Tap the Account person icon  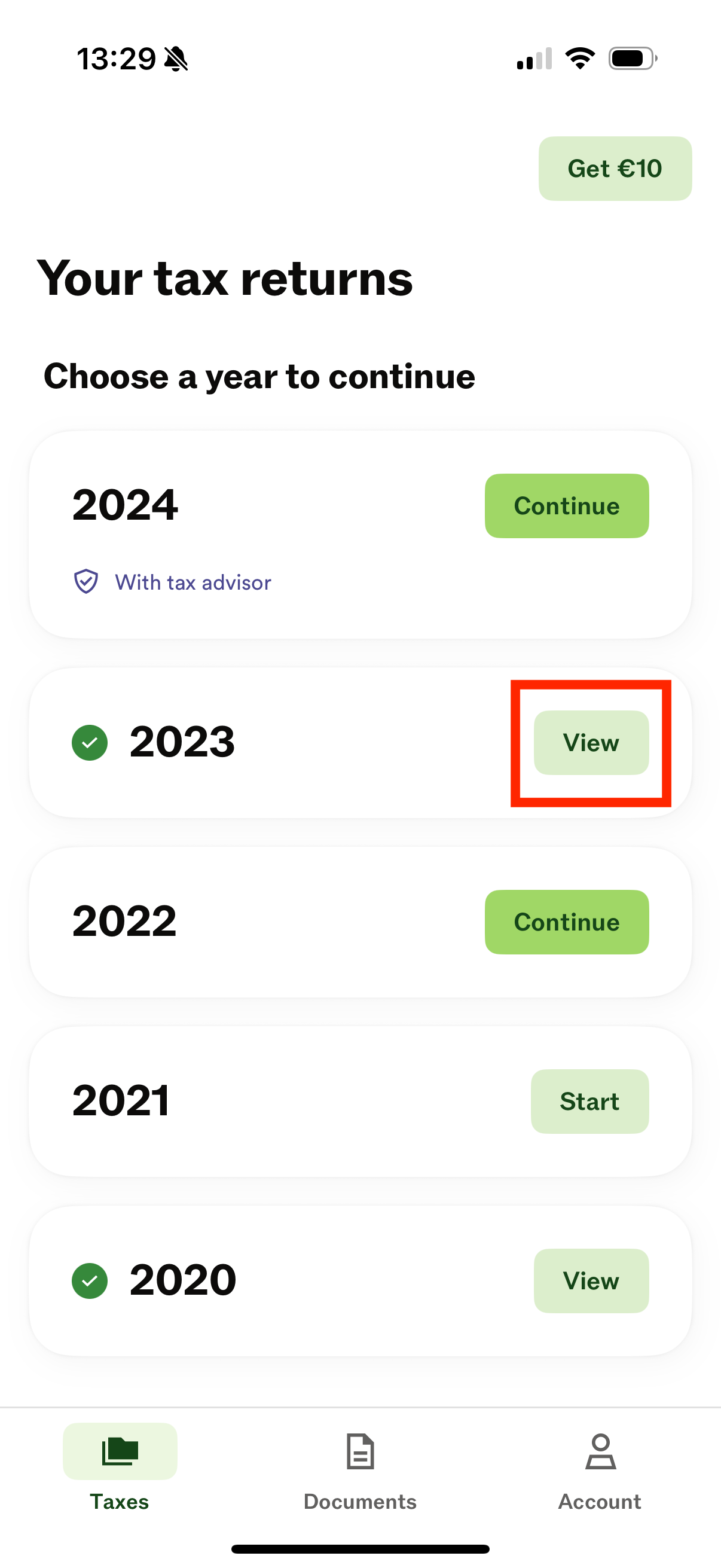point(600,1451)
